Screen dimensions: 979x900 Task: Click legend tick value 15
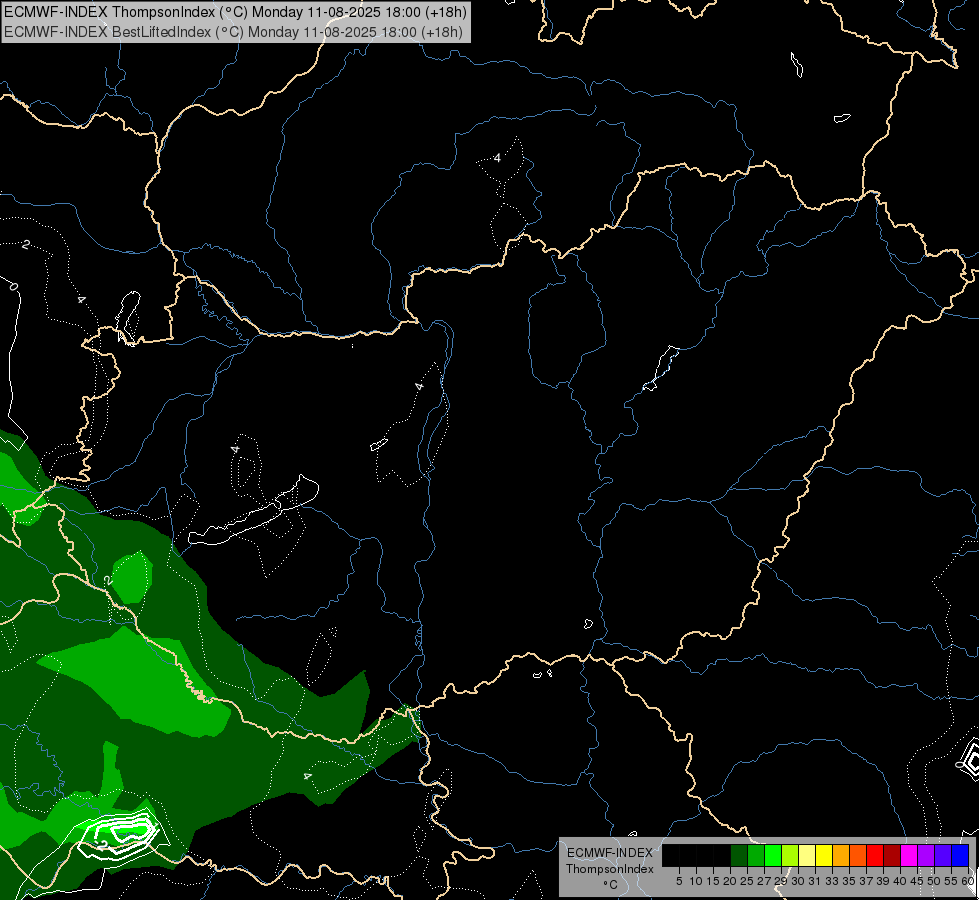pyautogui.click(x=713, y=881)
